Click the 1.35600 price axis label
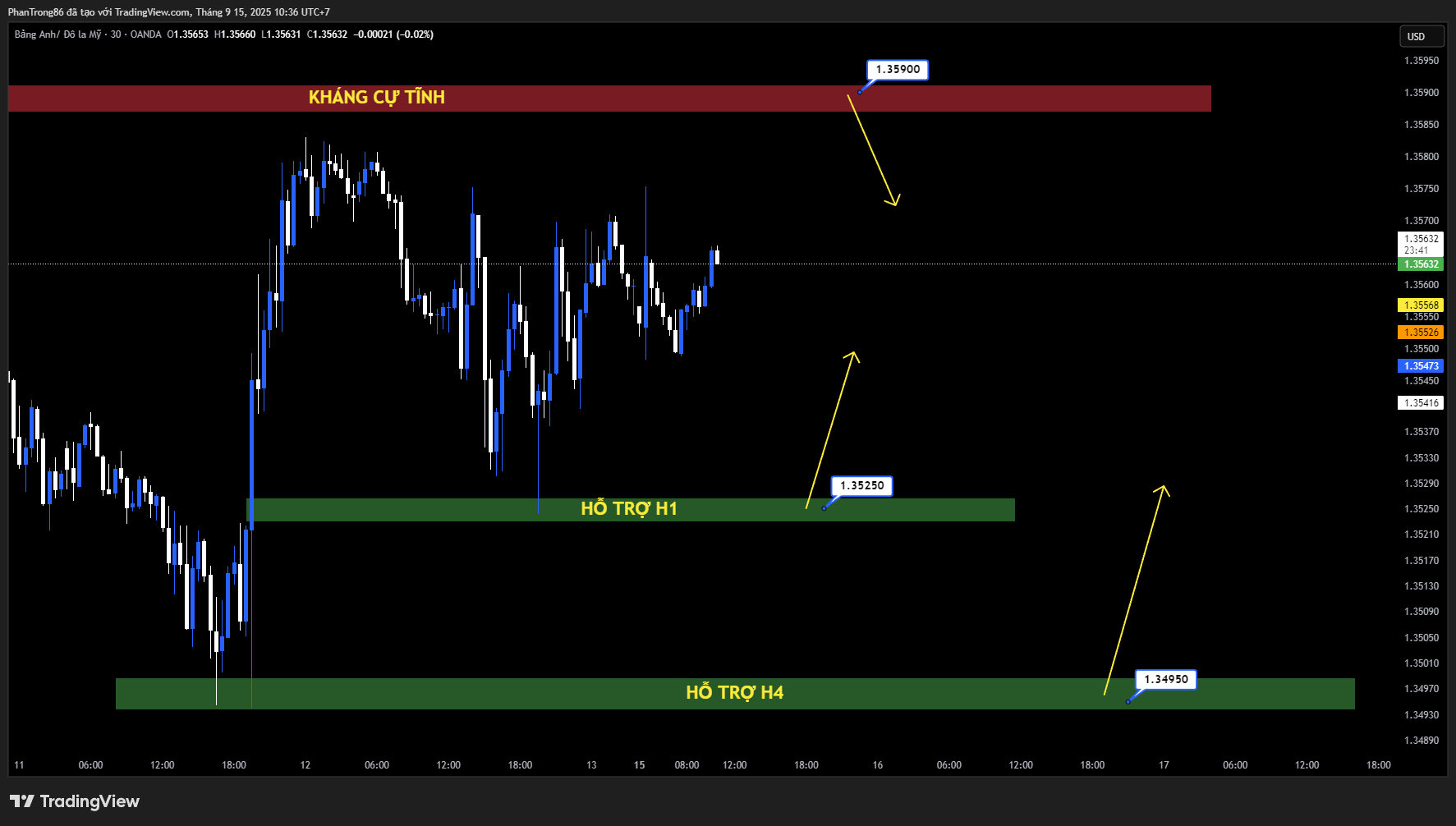The height and width of the screenshot is (826, 1456). click(1422, 285)
